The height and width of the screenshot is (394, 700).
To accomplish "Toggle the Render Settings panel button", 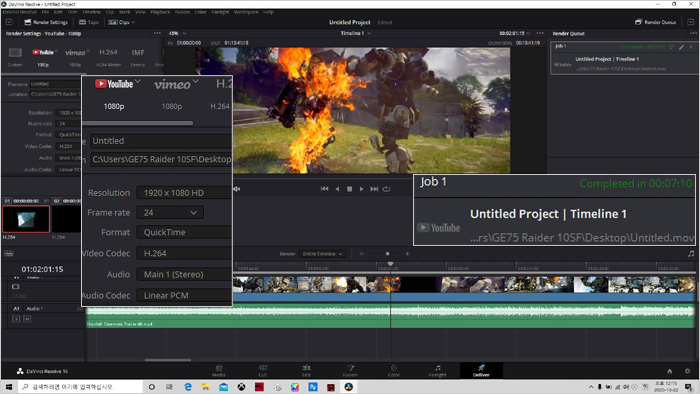I will tap(46, 22).
